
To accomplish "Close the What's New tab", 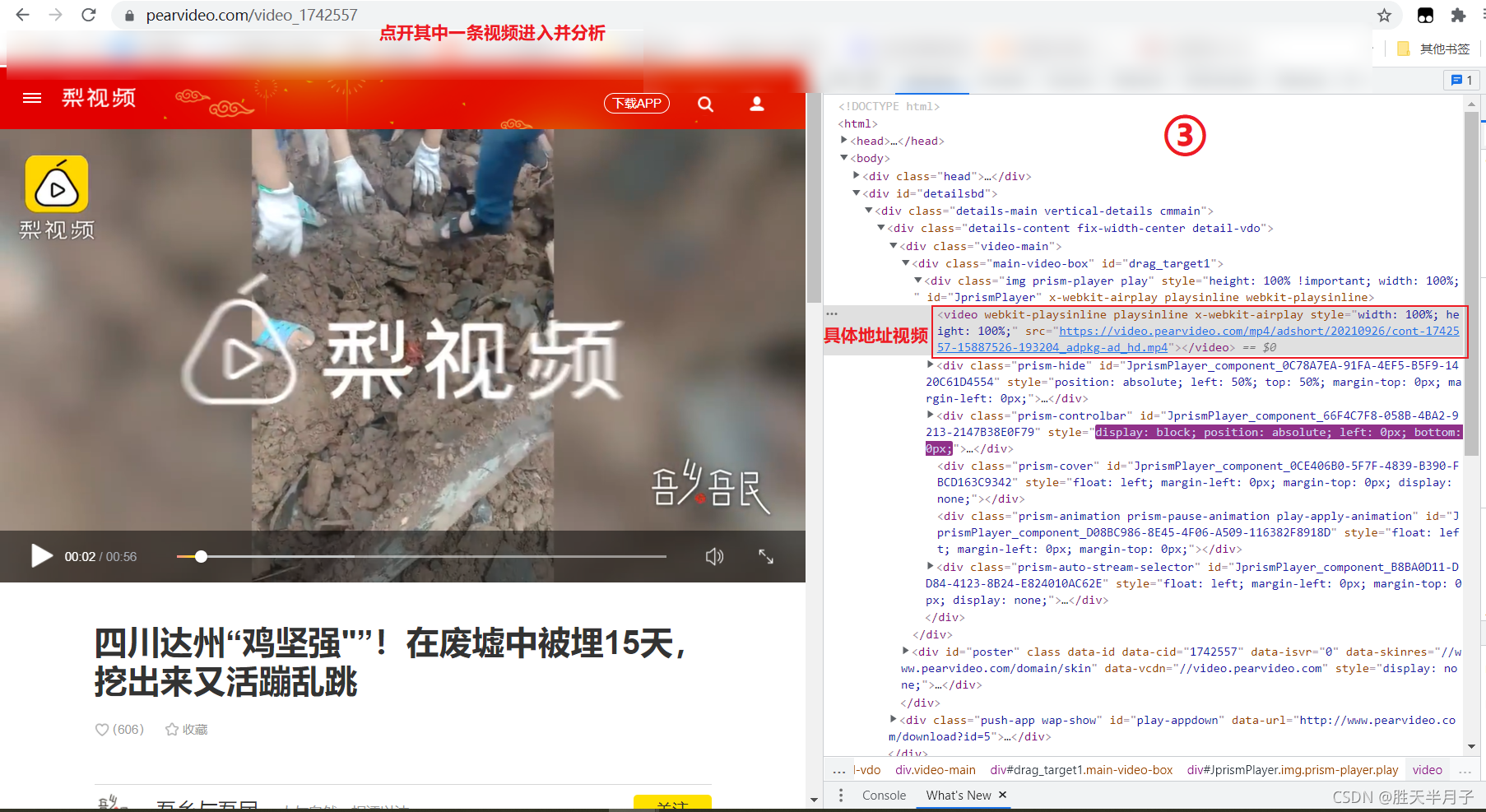I will 1003,795.
